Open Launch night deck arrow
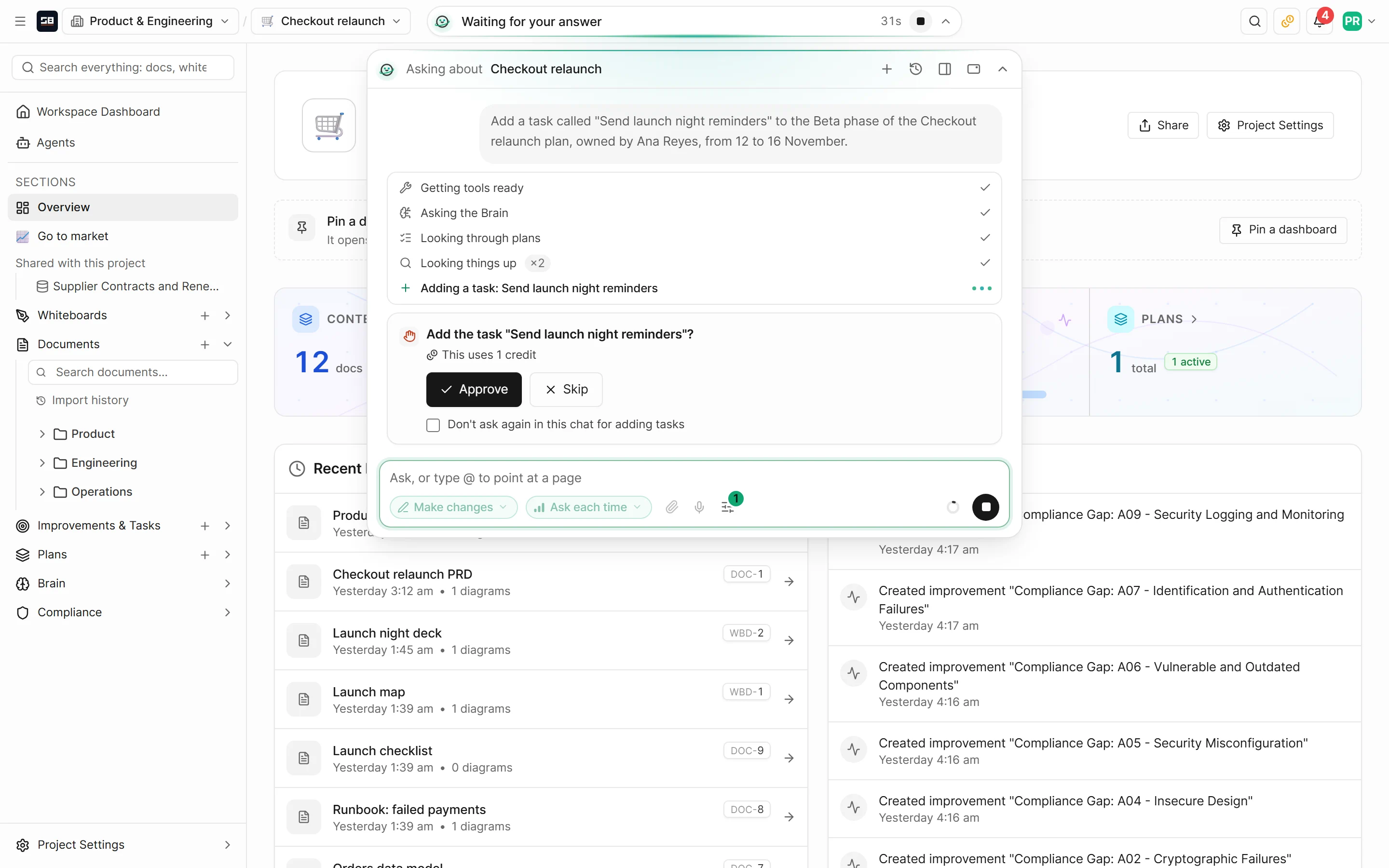This screenshot has height=868, width=1389. coord(789,640)
